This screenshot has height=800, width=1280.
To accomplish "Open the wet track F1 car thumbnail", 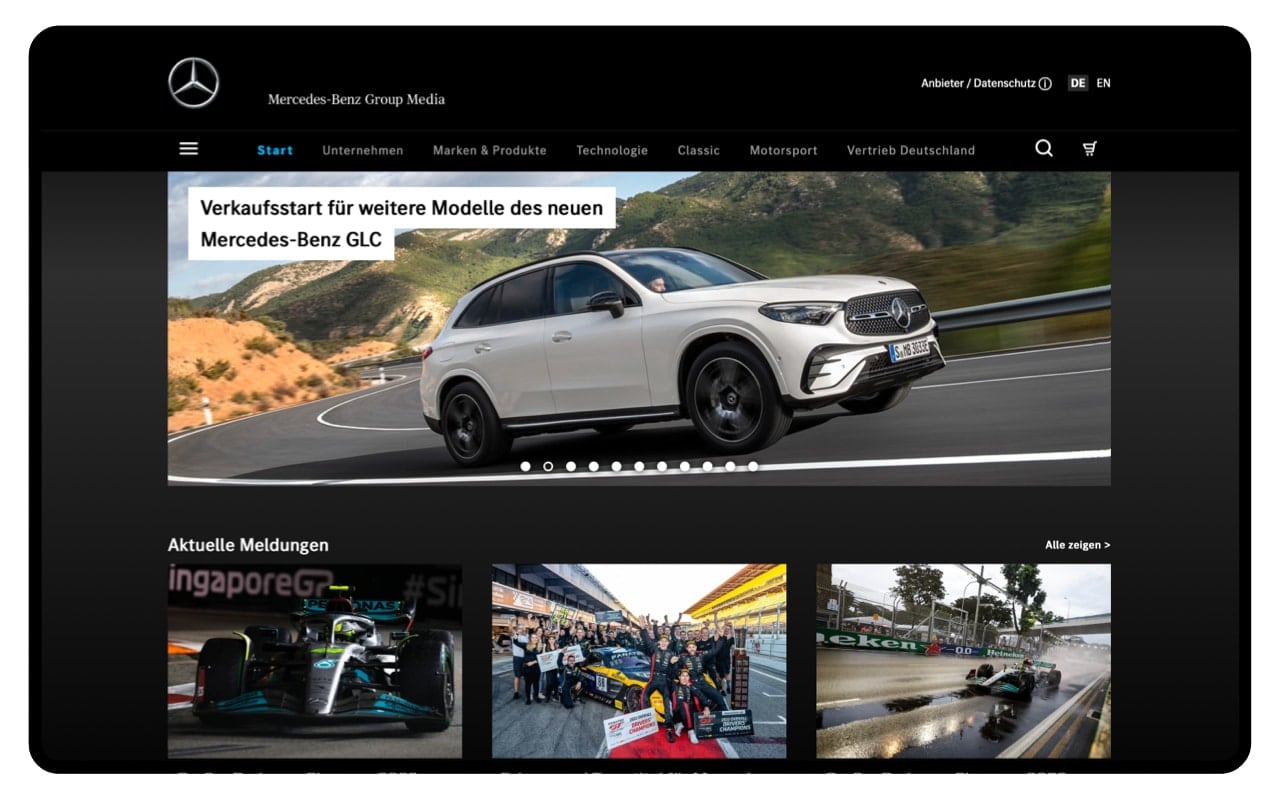I will pos(963,661).
